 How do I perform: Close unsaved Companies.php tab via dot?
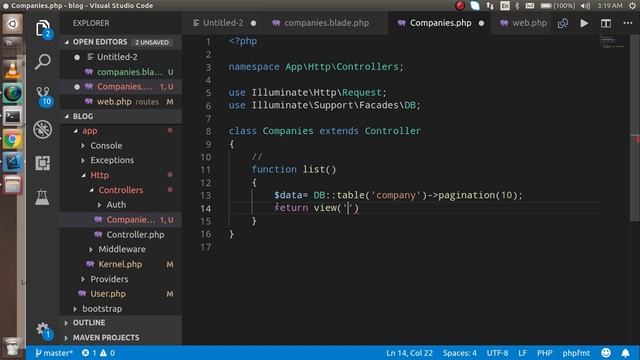point(482,23)
